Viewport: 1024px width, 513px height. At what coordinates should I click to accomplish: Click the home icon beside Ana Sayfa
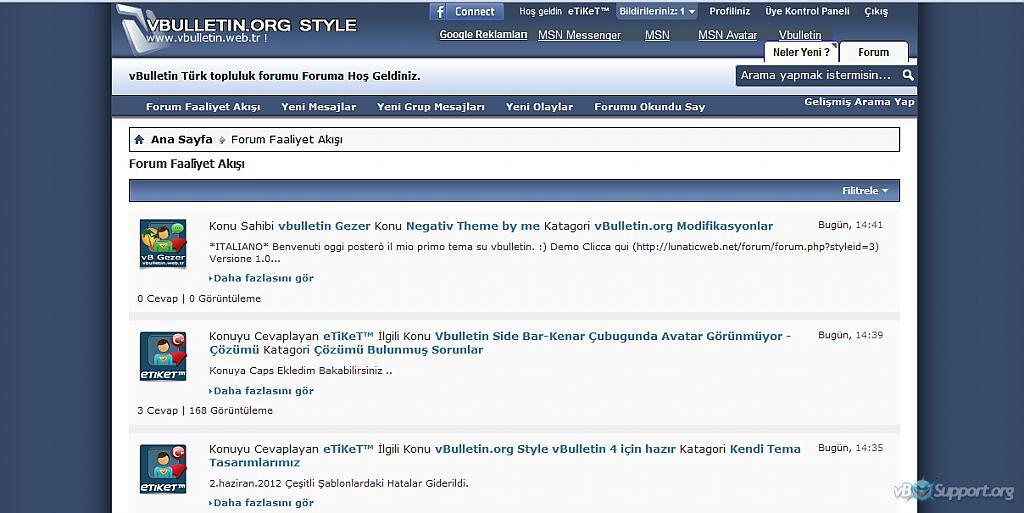point(138,140)
